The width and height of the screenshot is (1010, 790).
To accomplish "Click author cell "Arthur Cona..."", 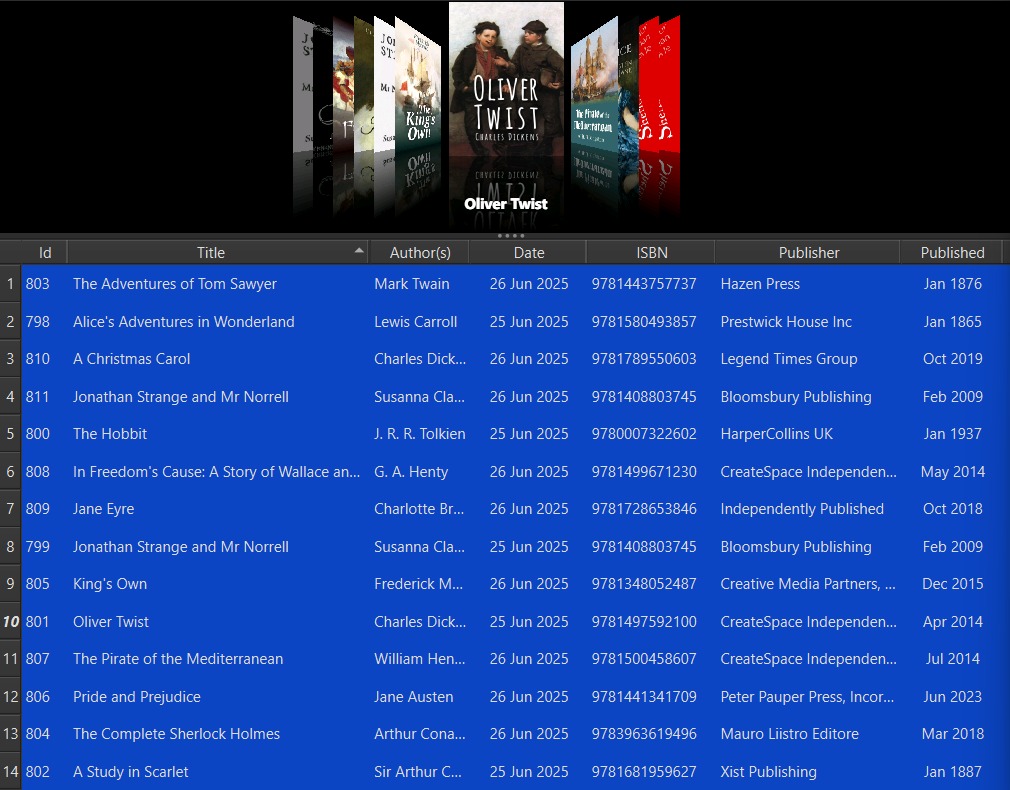I will coord(419,734).
